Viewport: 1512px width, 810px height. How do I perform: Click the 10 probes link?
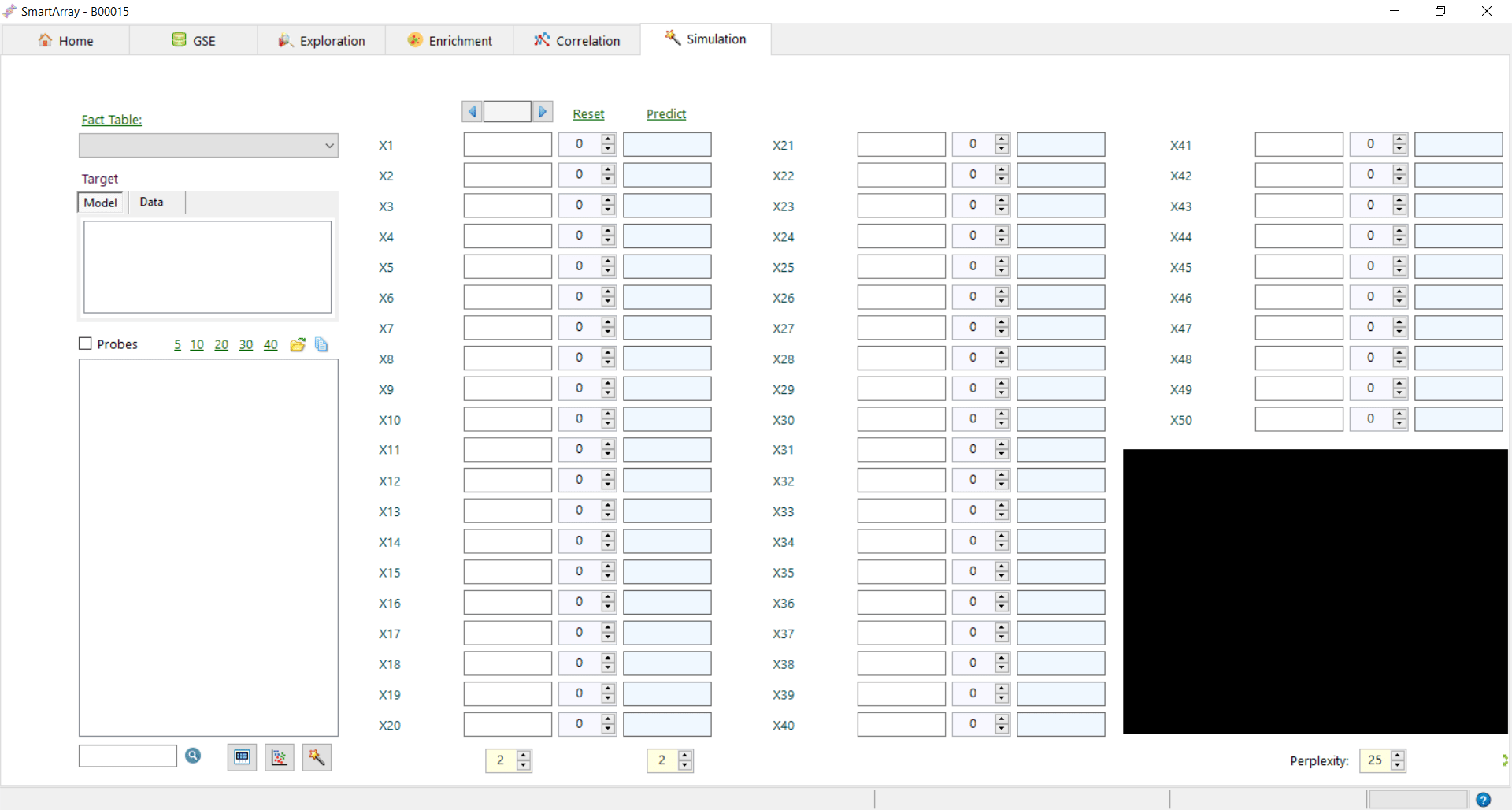[x=197, y=344]
